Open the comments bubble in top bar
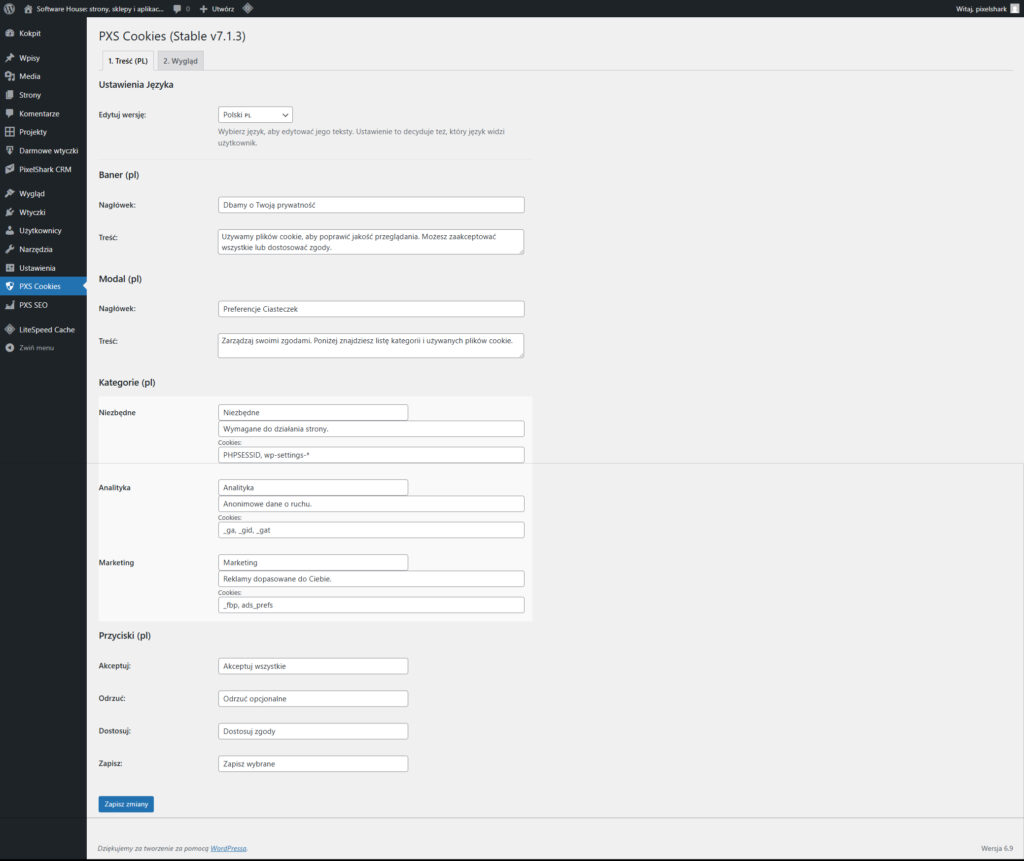 181,8
